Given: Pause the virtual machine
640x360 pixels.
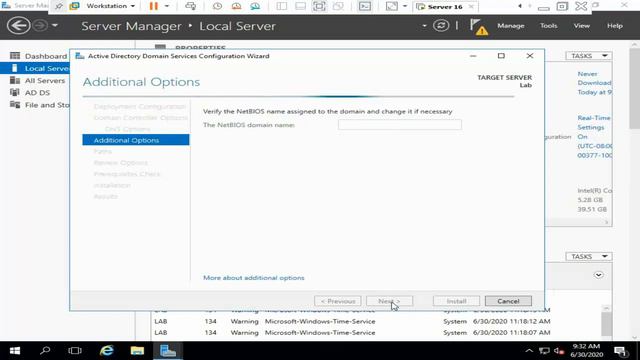Looking at the screenshot, I should (x=153, y=6).
